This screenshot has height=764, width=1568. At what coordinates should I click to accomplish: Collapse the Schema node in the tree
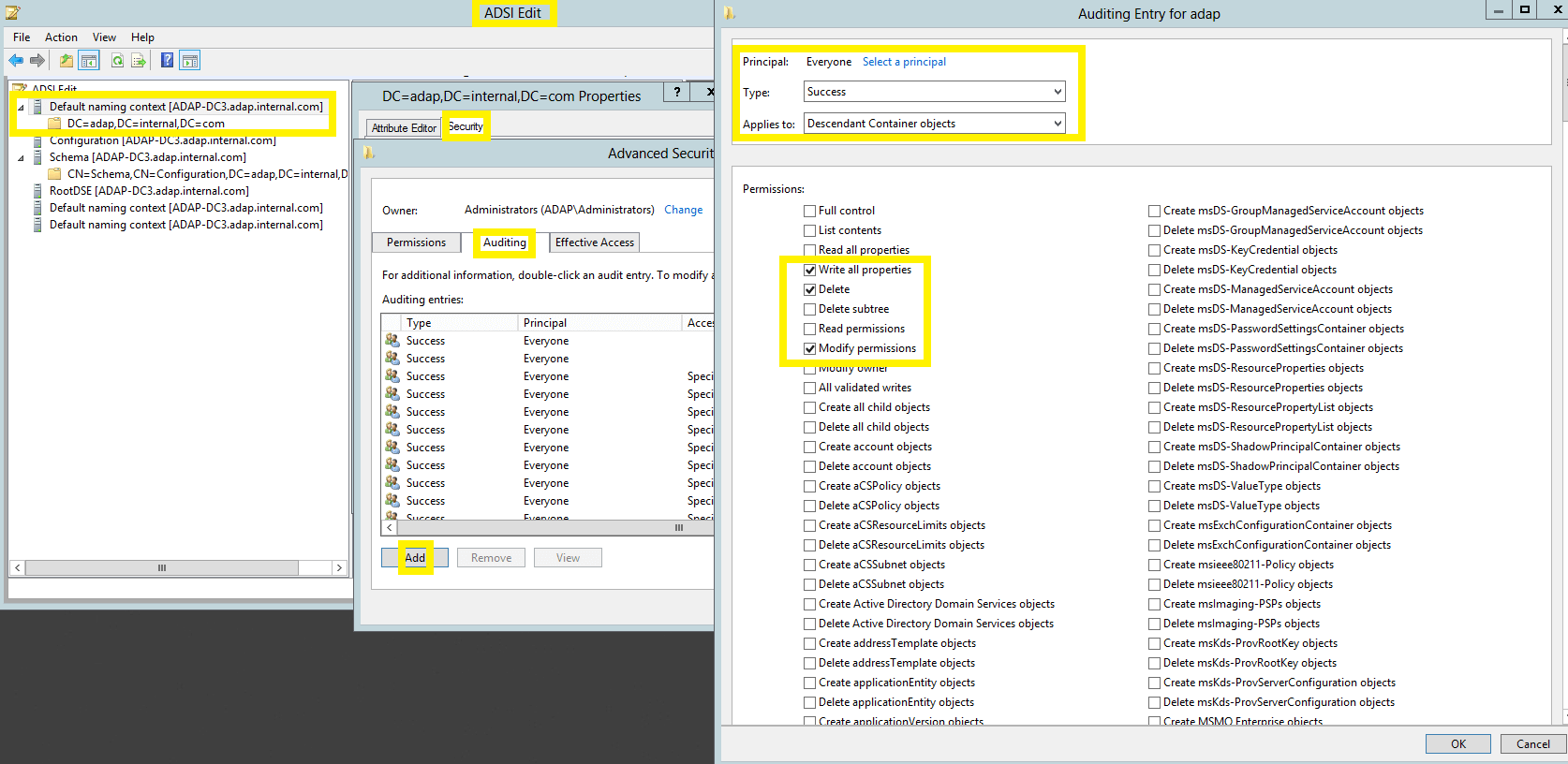[x=21, y=157]
